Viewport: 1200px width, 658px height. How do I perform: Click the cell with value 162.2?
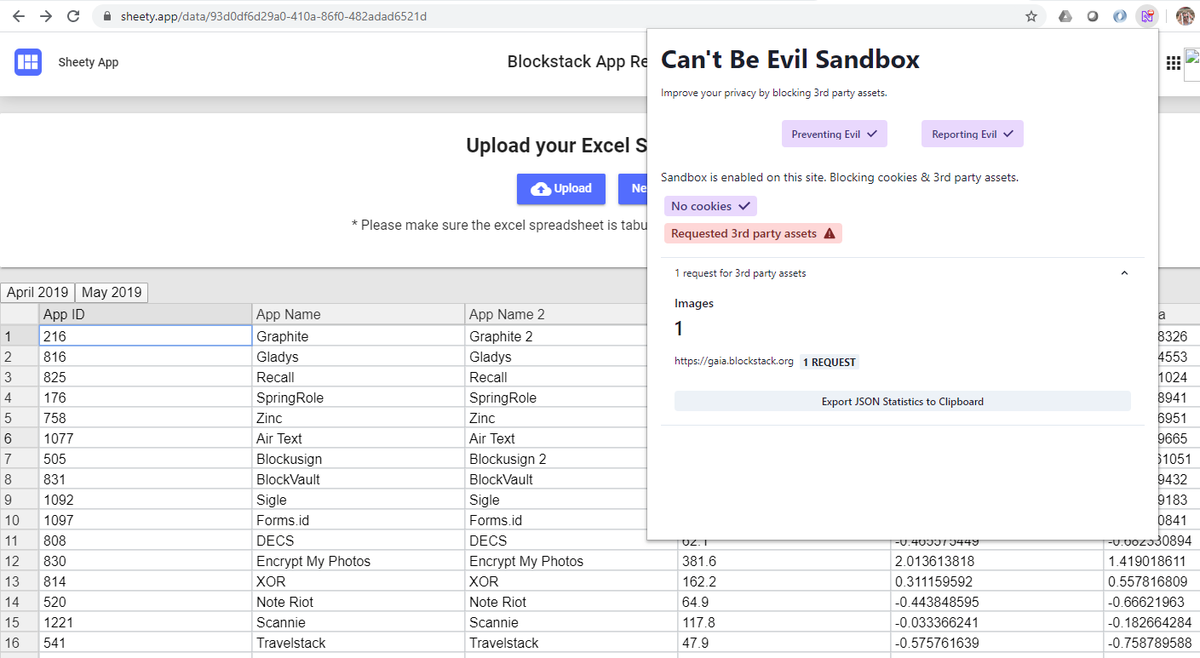pyautogui.click(x=784, y=581)
